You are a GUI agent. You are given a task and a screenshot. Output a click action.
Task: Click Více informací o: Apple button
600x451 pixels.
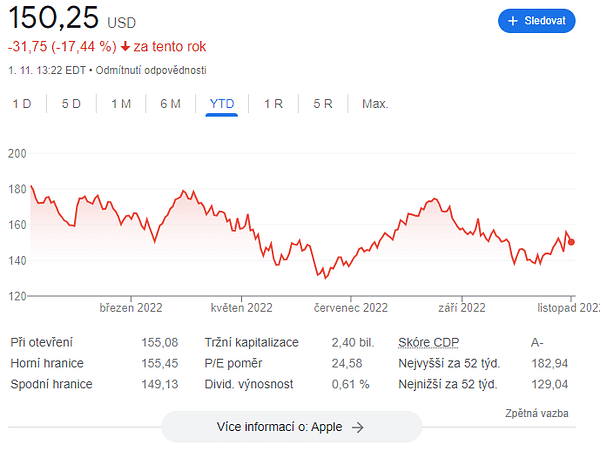(291, 427)
